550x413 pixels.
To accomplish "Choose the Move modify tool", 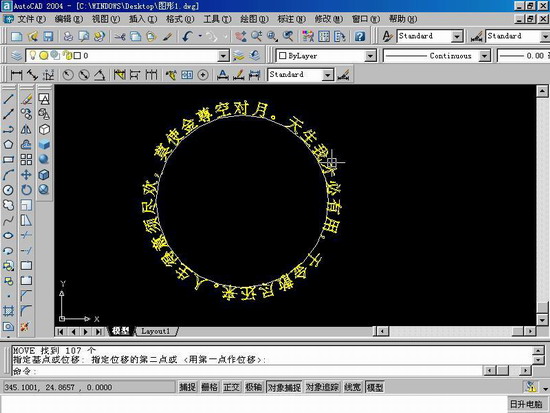I will tap(26, 175).
